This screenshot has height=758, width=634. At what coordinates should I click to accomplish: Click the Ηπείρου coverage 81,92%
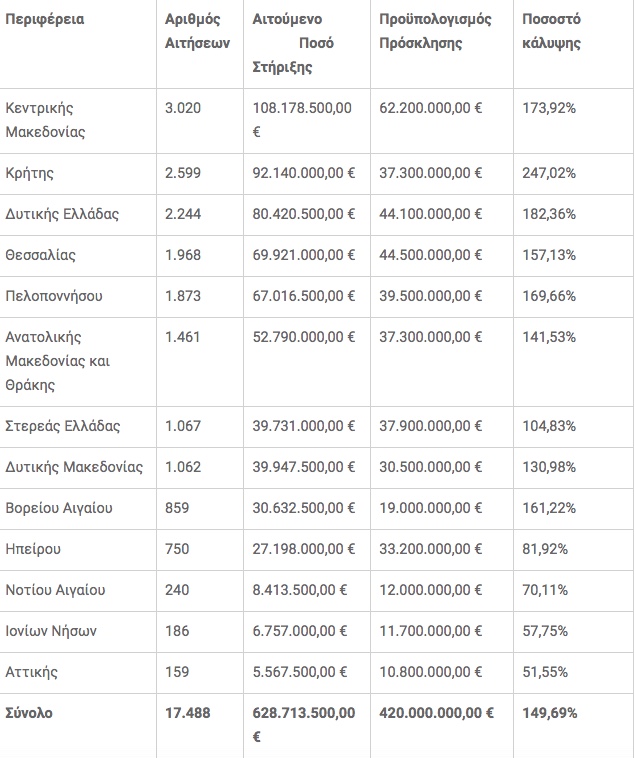pyautogui.click(x=545, y=549)
